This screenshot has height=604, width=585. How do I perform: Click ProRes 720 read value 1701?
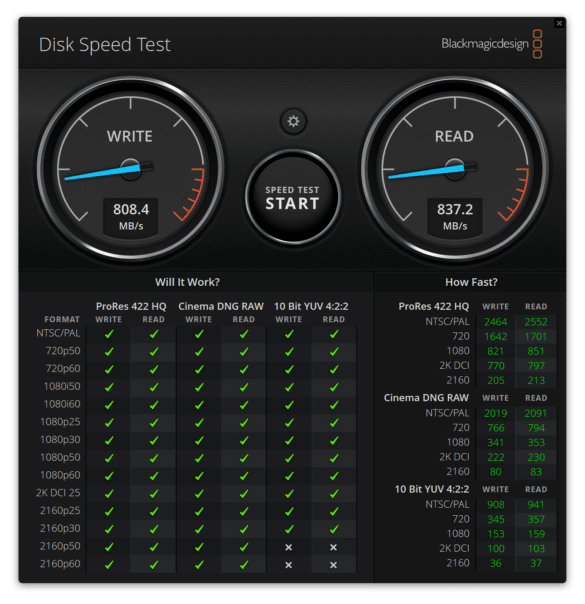(536, 336)
